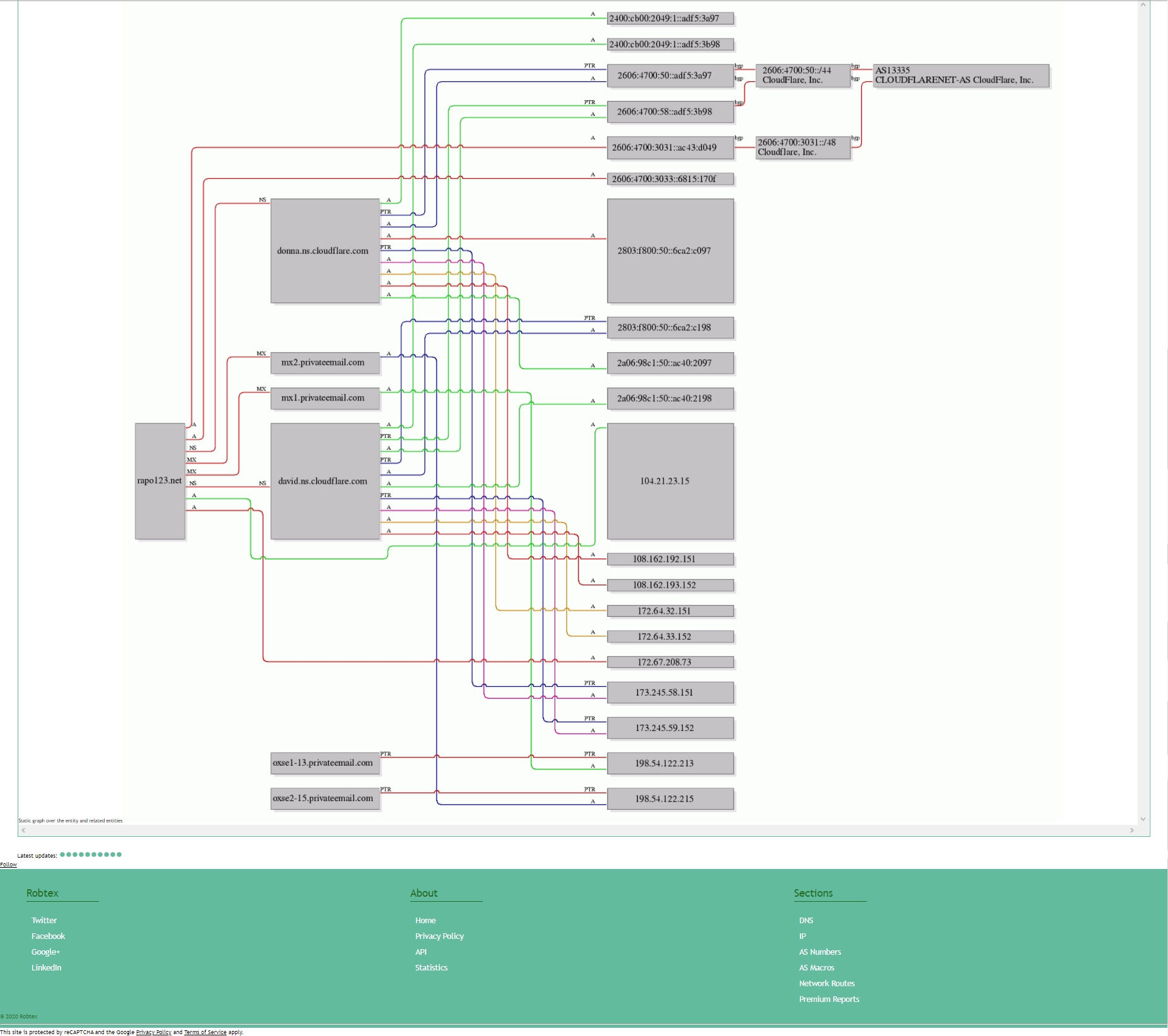Select the 2400:cb00:2049:1::adf5:3b98 address node
Screen dimensions: 1168x1036
(671, 44)
